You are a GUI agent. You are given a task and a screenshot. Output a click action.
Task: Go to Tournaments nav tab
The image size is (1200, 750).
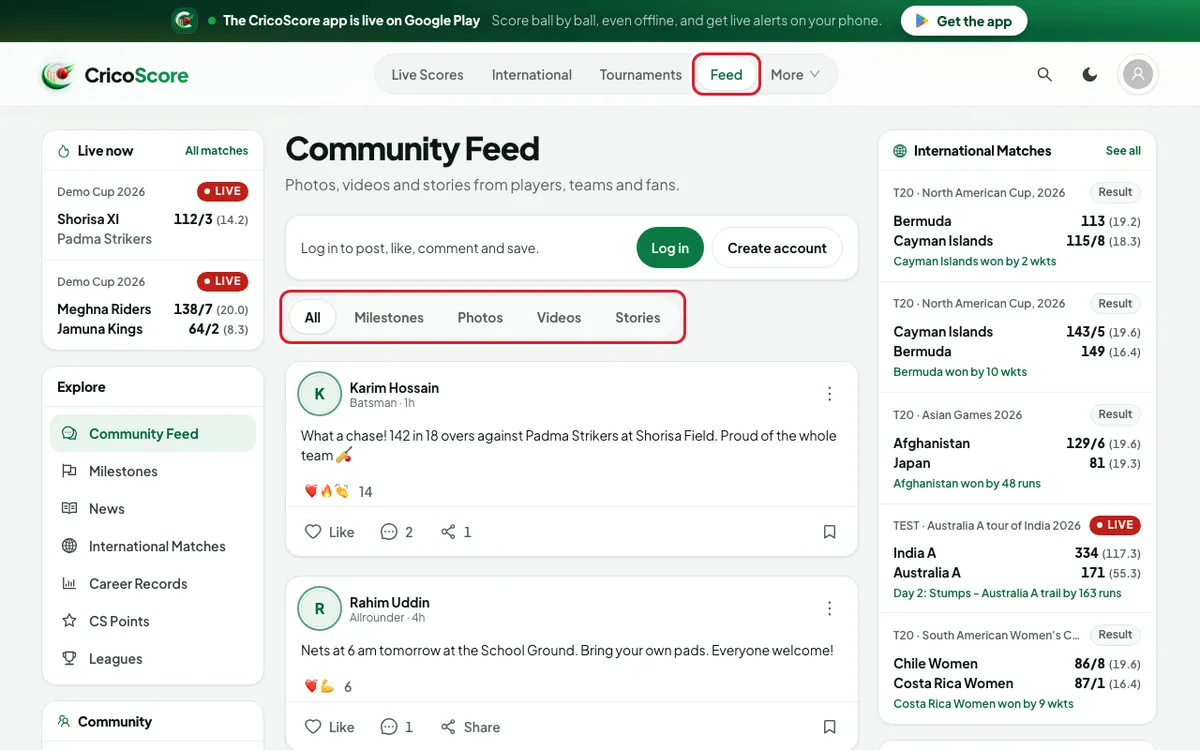tap(641, 75)
